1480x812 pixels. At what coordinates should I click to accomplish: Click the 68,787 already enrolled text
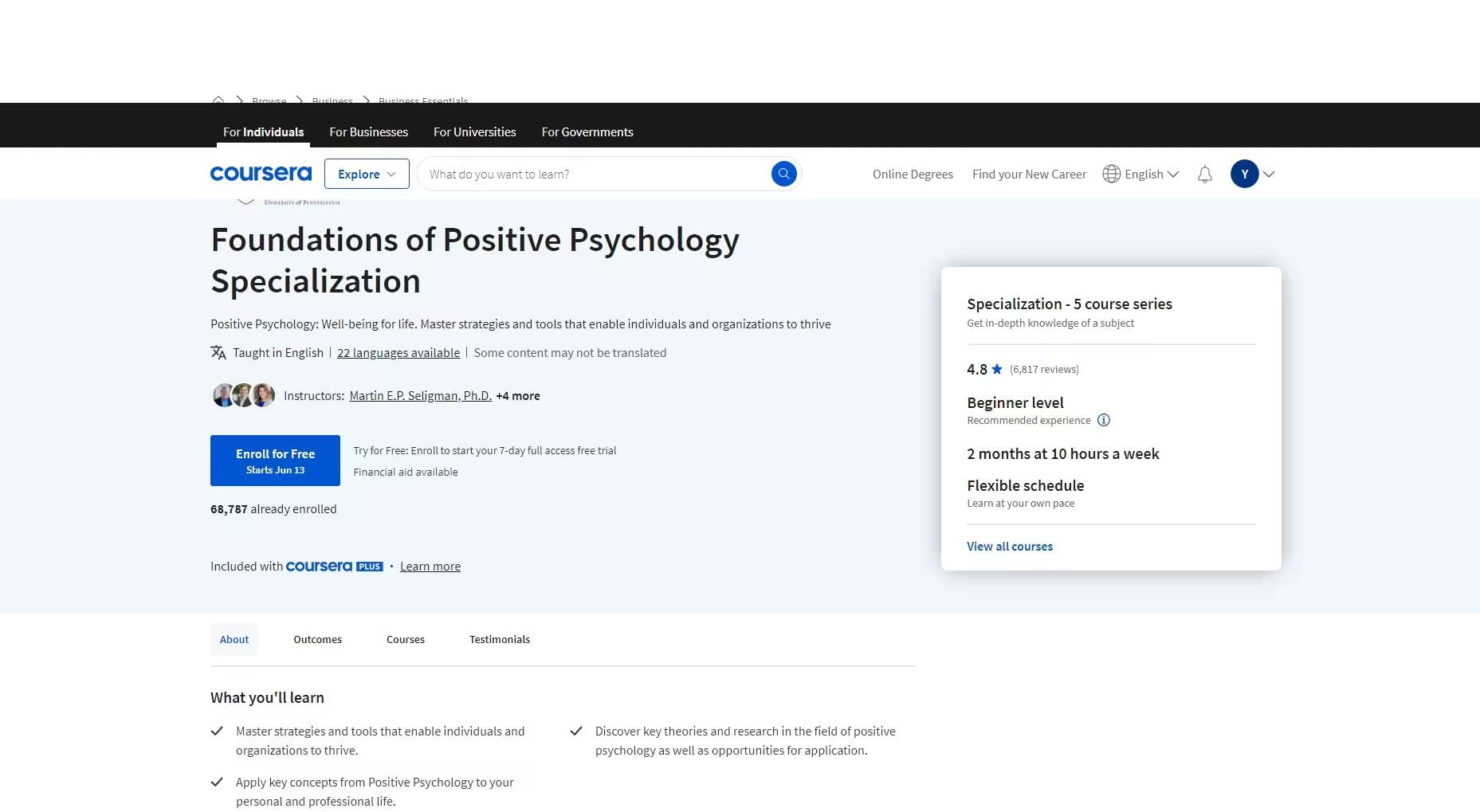pyautogui.click(x=273, y=508)
